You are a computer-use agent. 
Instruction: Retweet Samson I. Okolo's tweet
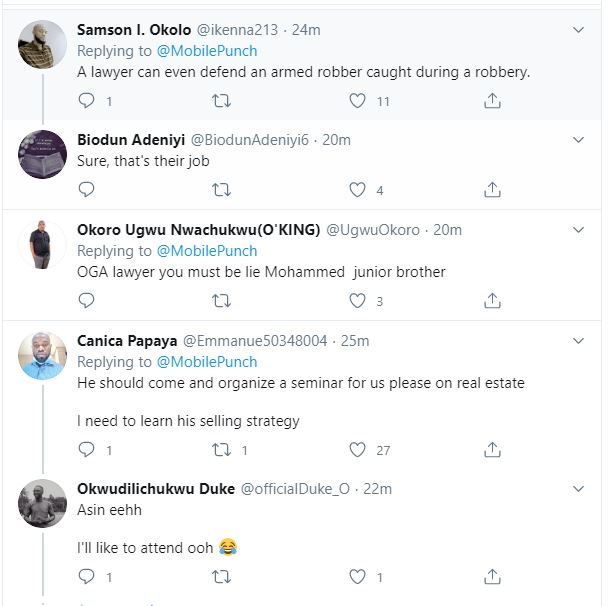tap(222, 100)
